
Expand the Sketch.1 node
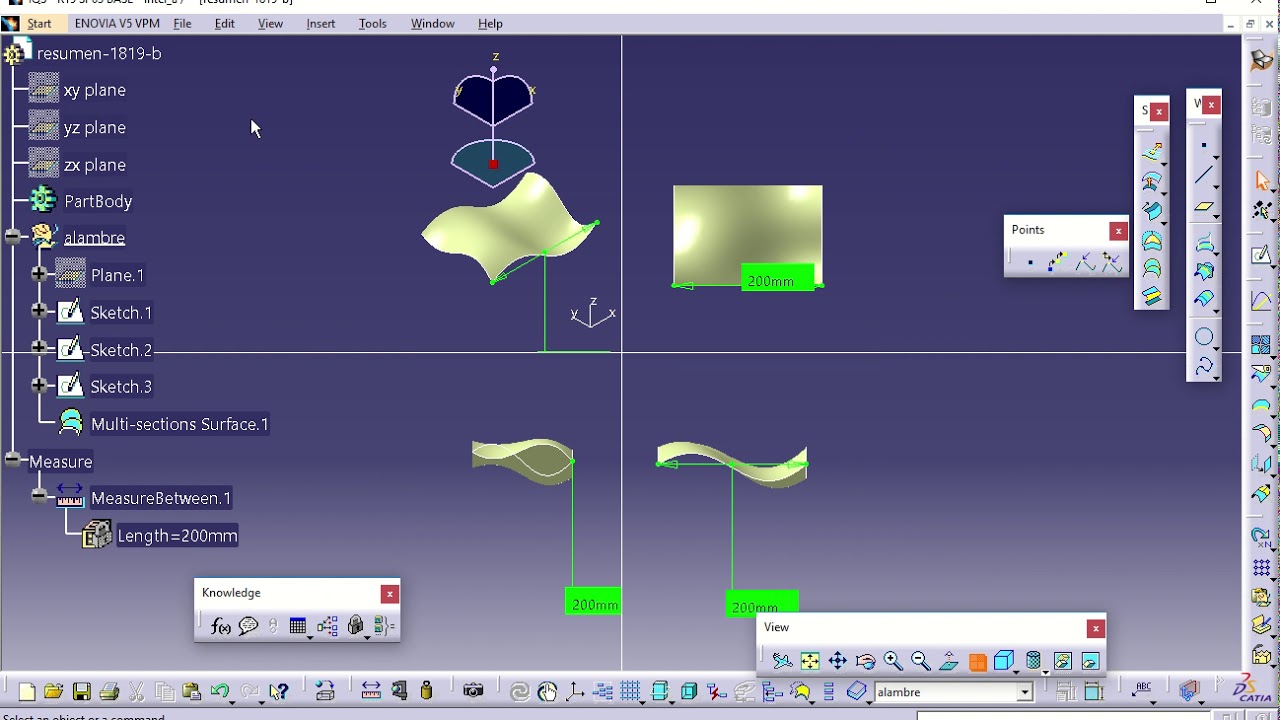pos(39,311)
